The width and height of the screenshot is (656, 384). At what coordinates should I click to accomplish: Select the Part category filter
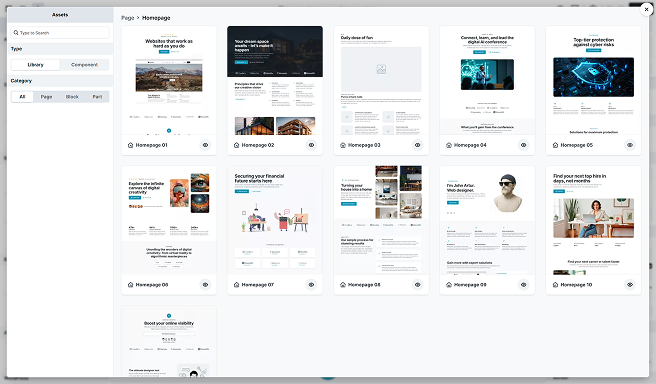pyautogui.click(x=97, y=97)
